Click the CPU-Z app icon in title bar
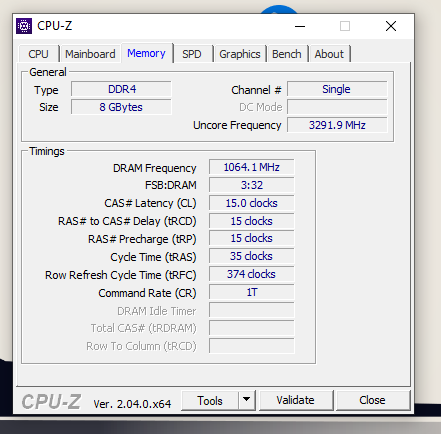 click(24, 26)
